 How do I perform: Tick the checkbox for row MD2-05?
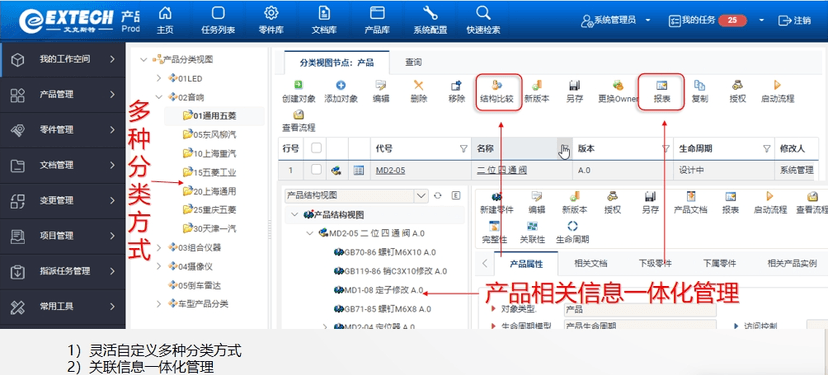316,170
